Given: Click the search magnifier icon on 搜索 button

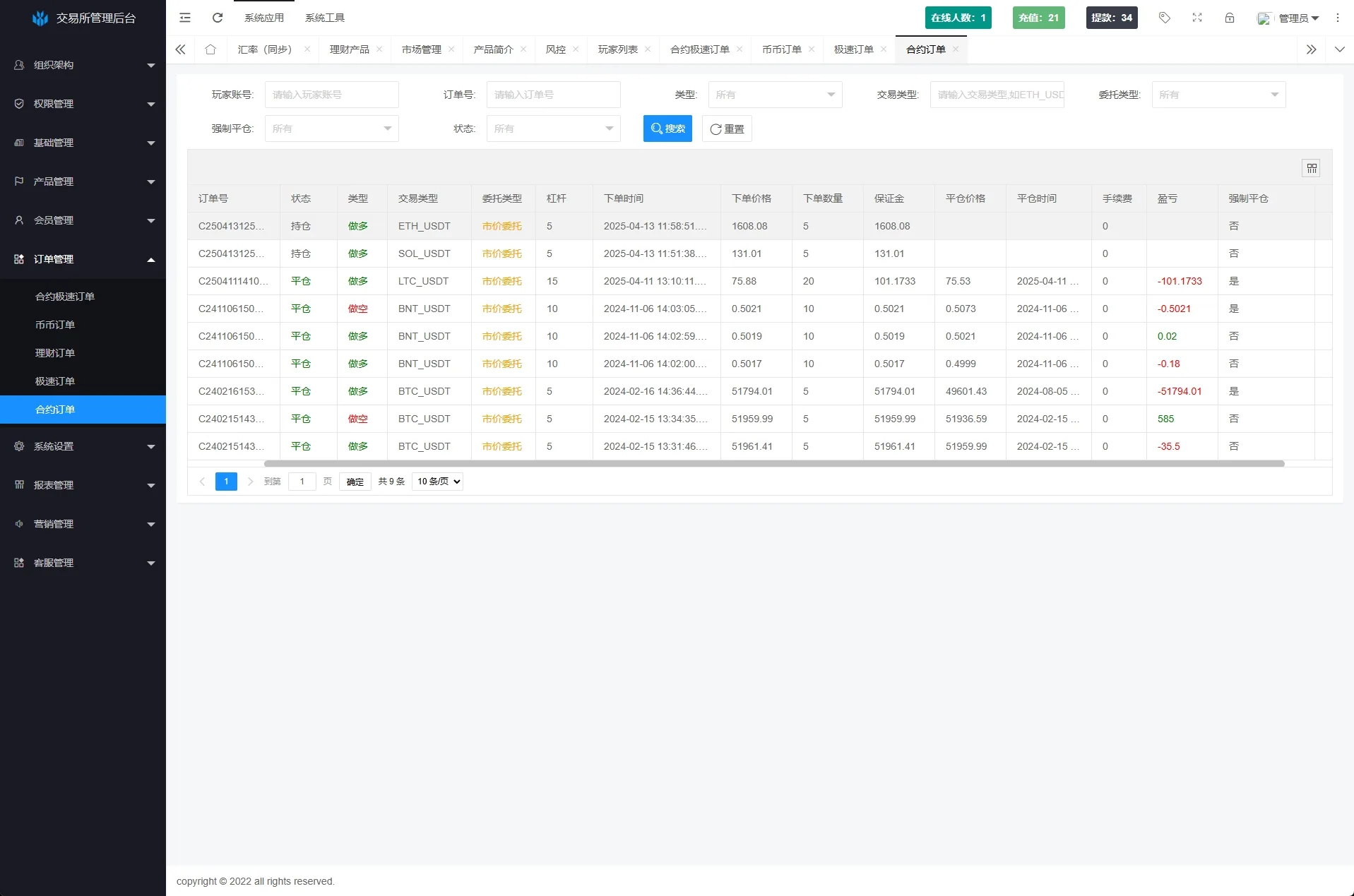Looking at the screenshot, I should point(656,129).
